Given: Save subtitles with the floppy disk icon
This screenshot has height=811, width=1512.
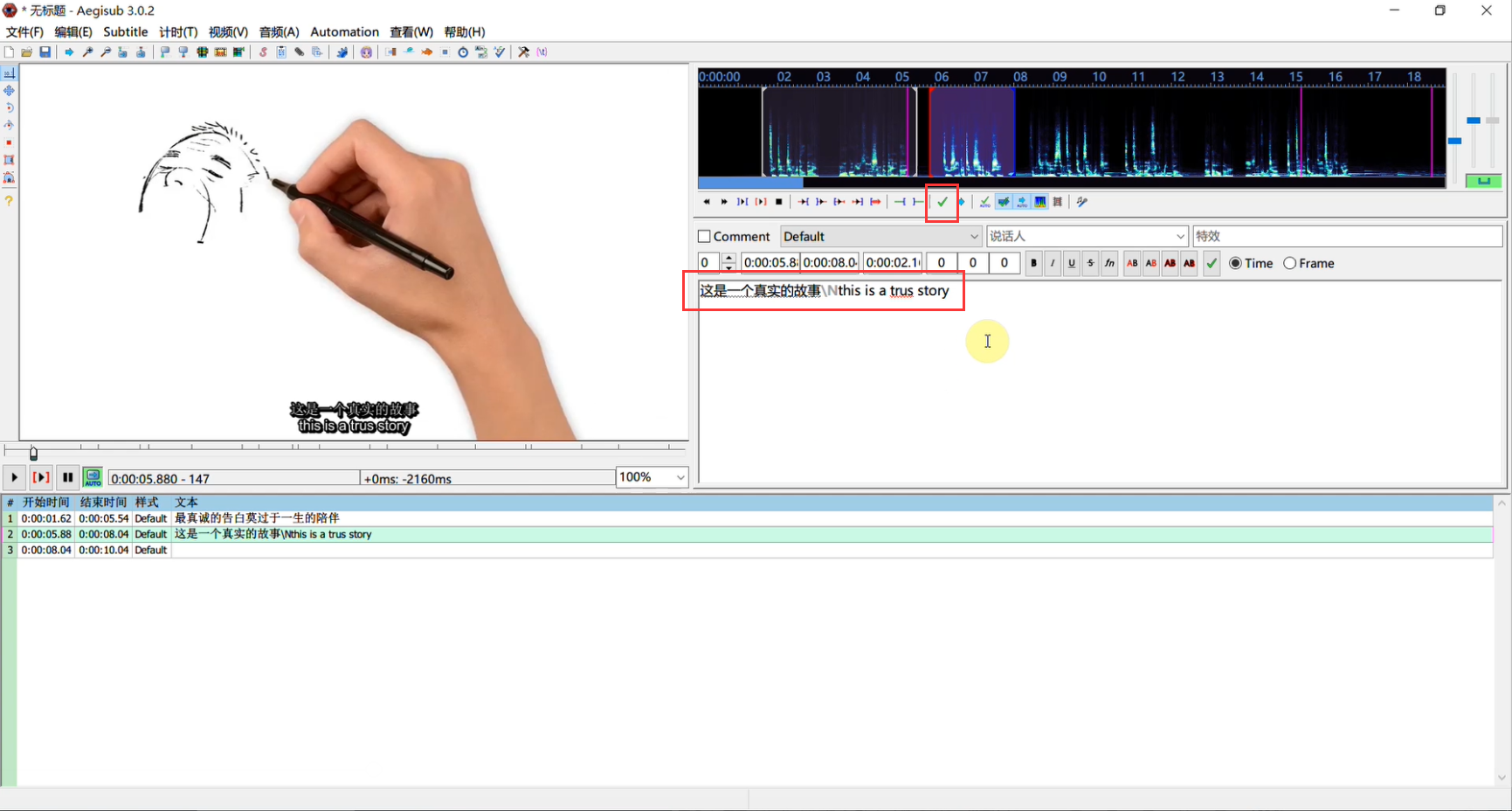Looking at the screenshot, I should [45, 52].
